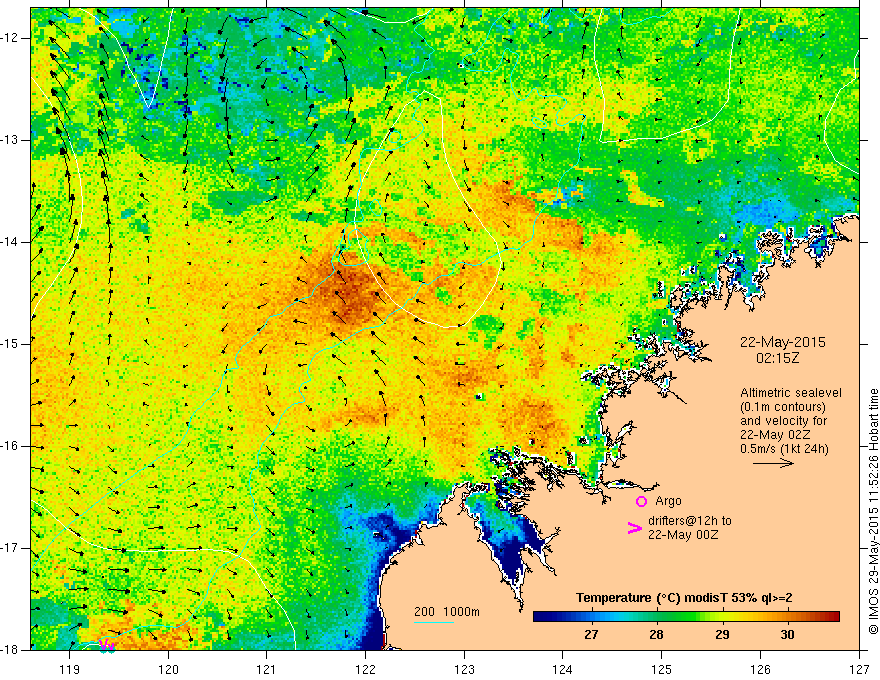Click the longitude axis label 121
This screenshot has height=680, width=880.
pyautogui.click(x=267, y=669)
